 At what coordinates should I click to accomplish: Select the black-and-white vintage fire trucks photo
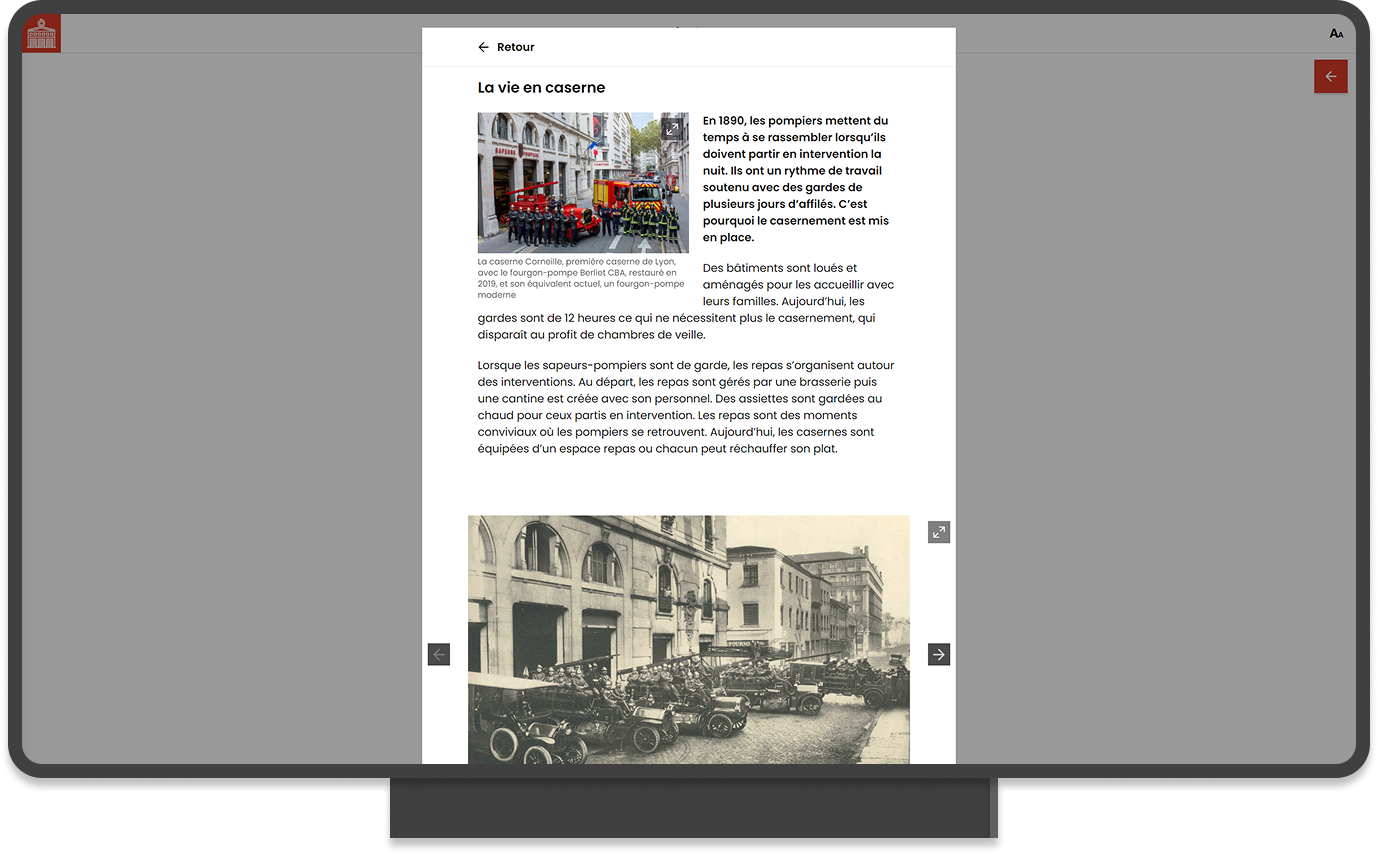point(688,640)
